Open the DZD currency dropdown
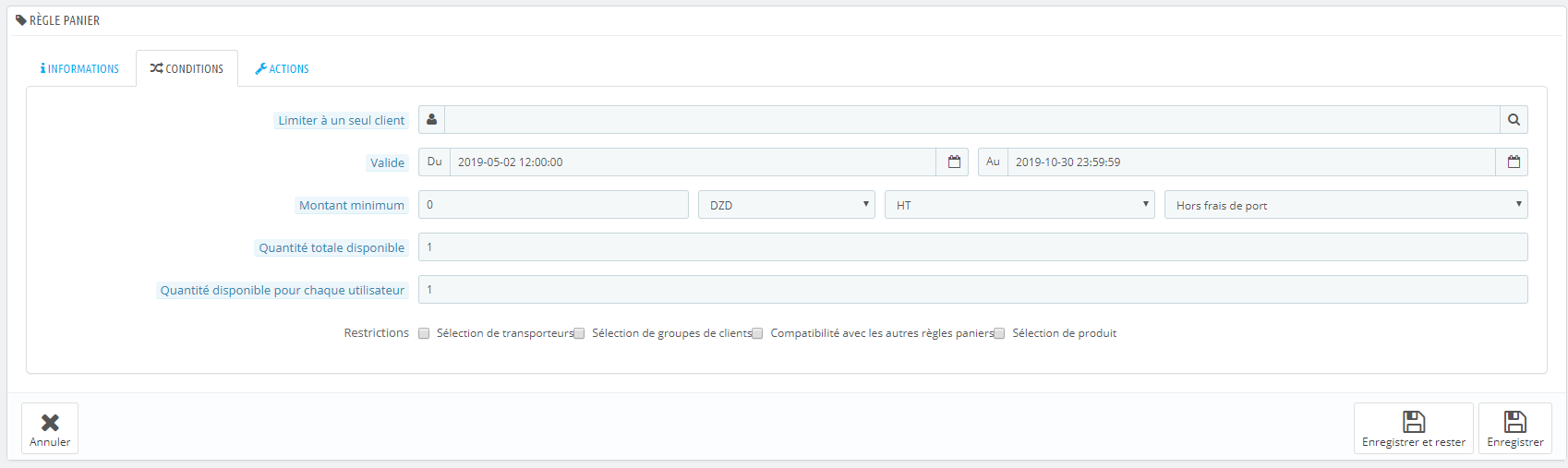This screenshot has height=468, width=1568. tap(787, 205)
